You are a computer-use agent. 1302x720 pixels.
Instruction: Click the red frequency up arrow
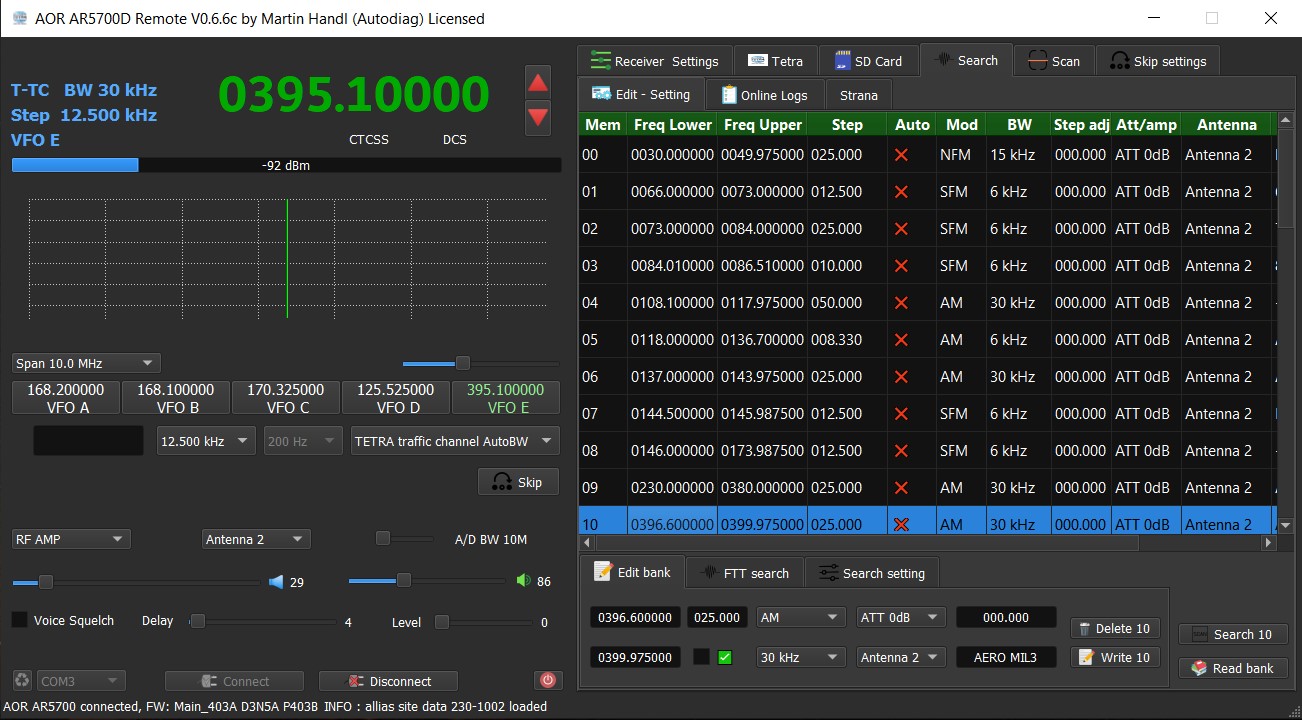tap(538, 82)
